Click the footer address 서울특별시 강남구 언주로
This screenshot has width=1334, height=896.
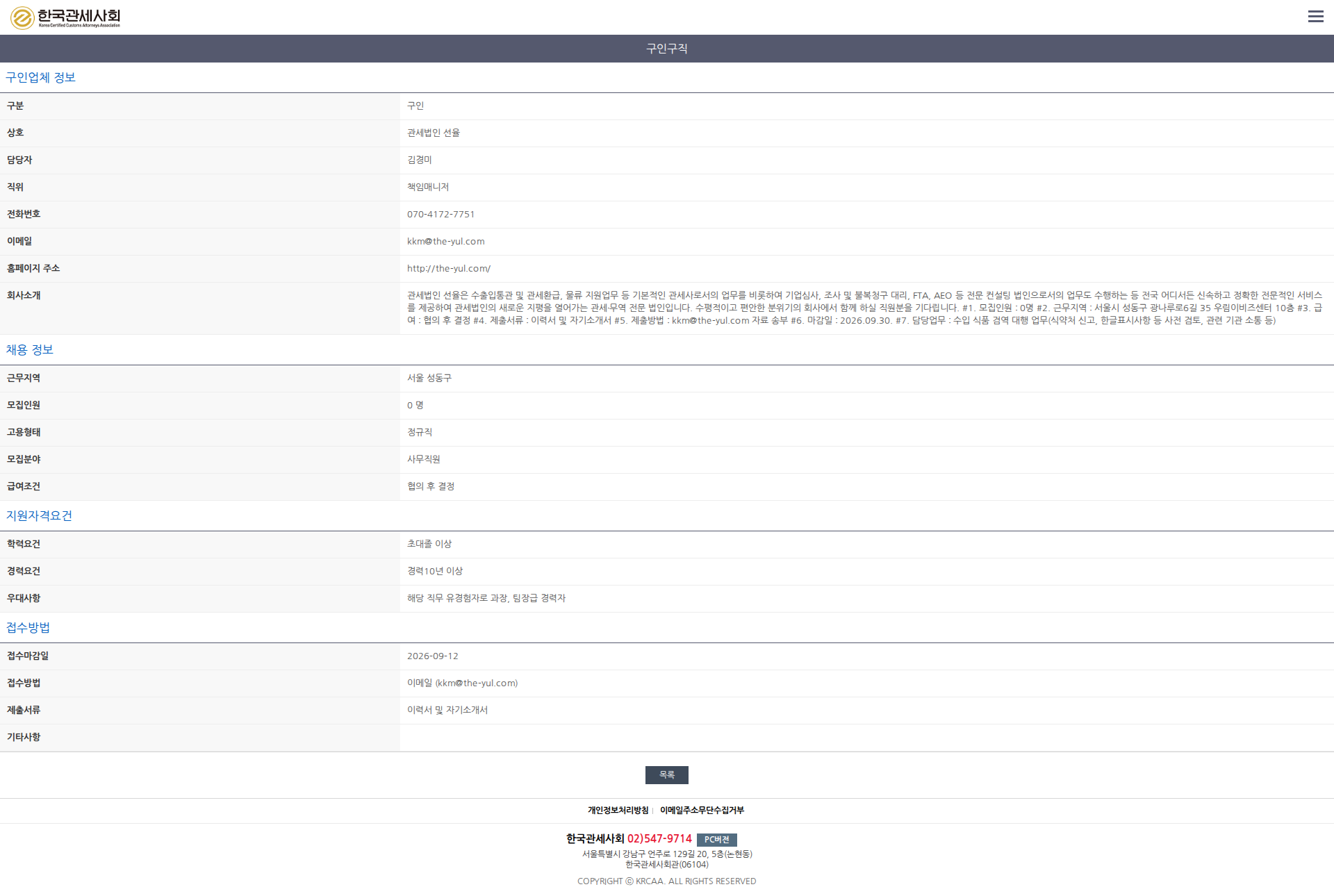tap(627, 854)
